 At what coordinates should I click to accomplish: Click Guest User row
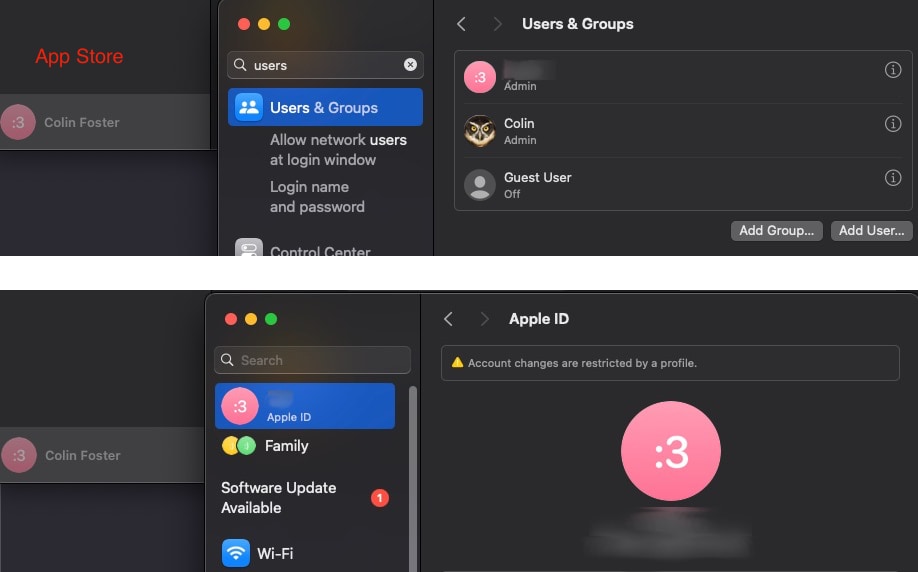click(x=683, y=184)
